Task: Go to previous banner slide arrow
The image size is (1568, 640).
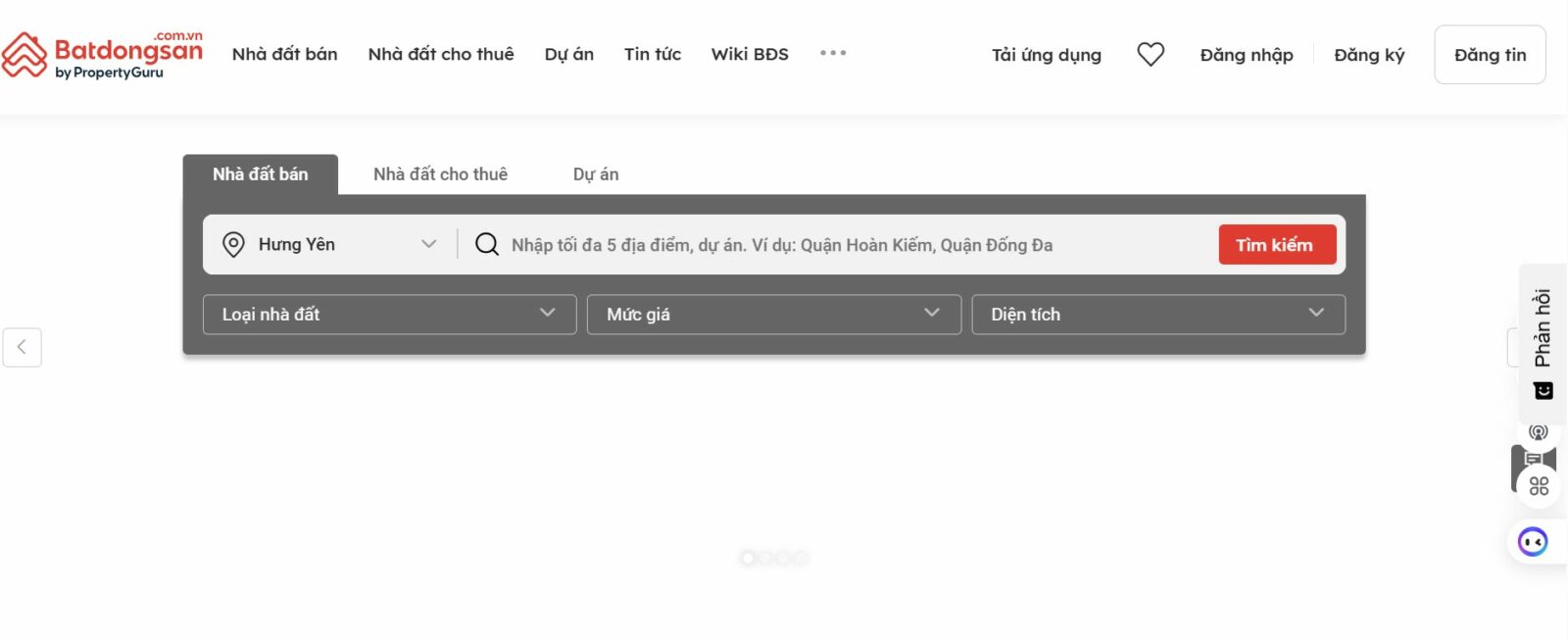Action: (22, 347)
